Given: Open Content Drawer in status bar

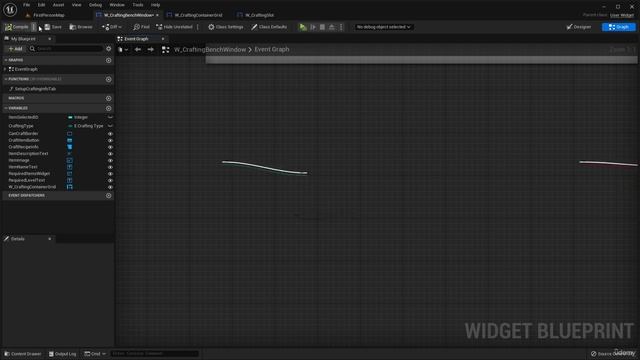Looking at the screenshot, I should 22,354.
